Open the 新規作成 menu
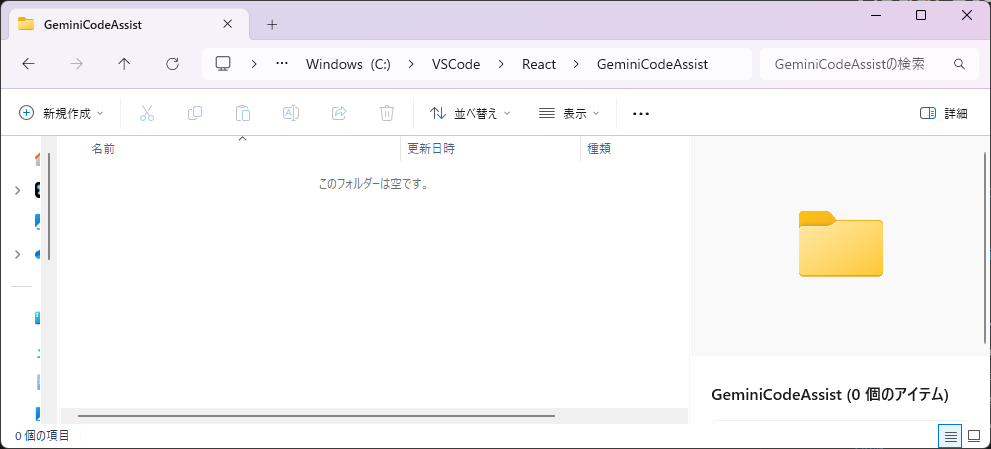 pos(61,113)
